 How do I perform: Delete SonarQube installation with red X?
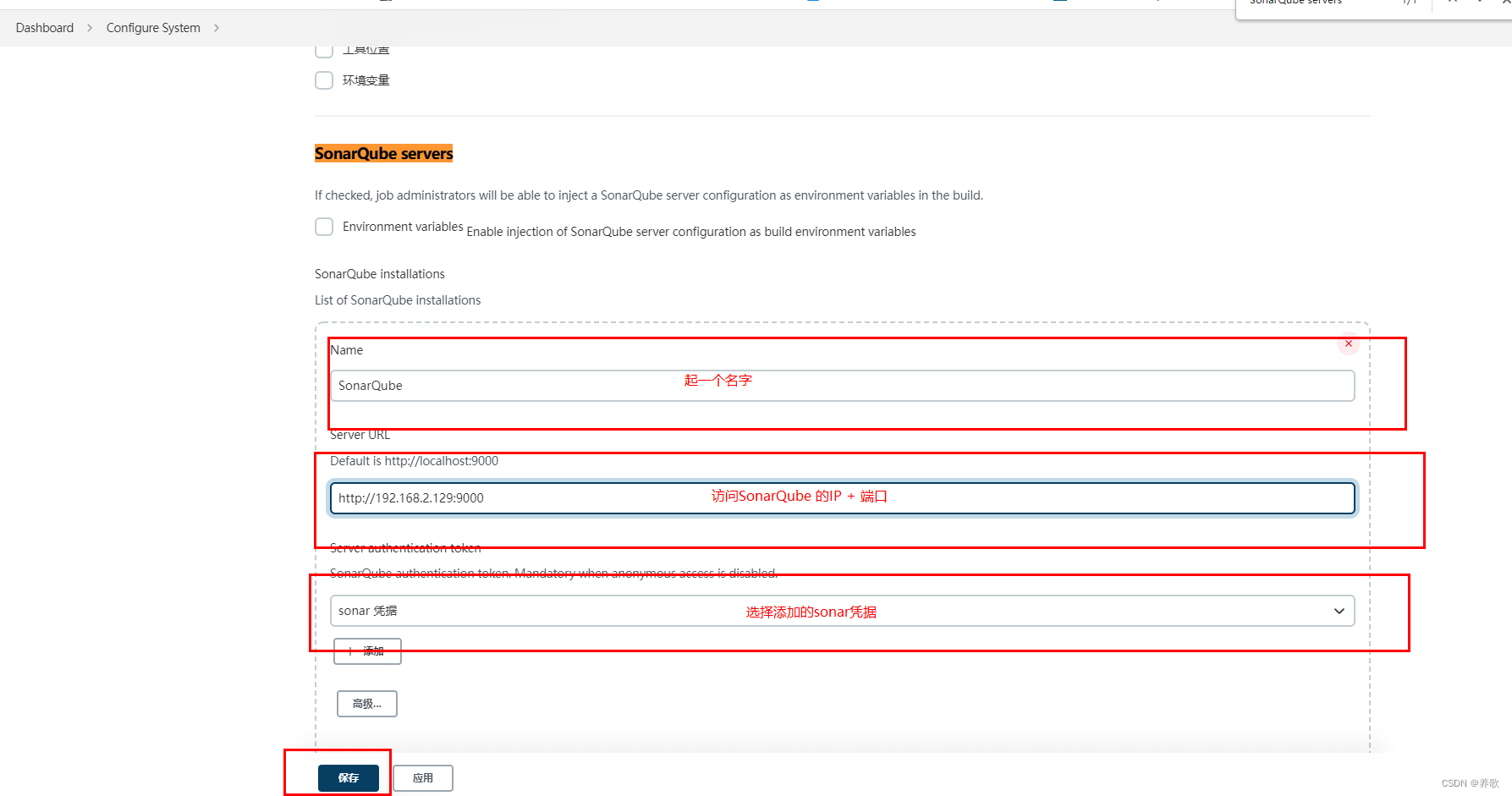1349,343
